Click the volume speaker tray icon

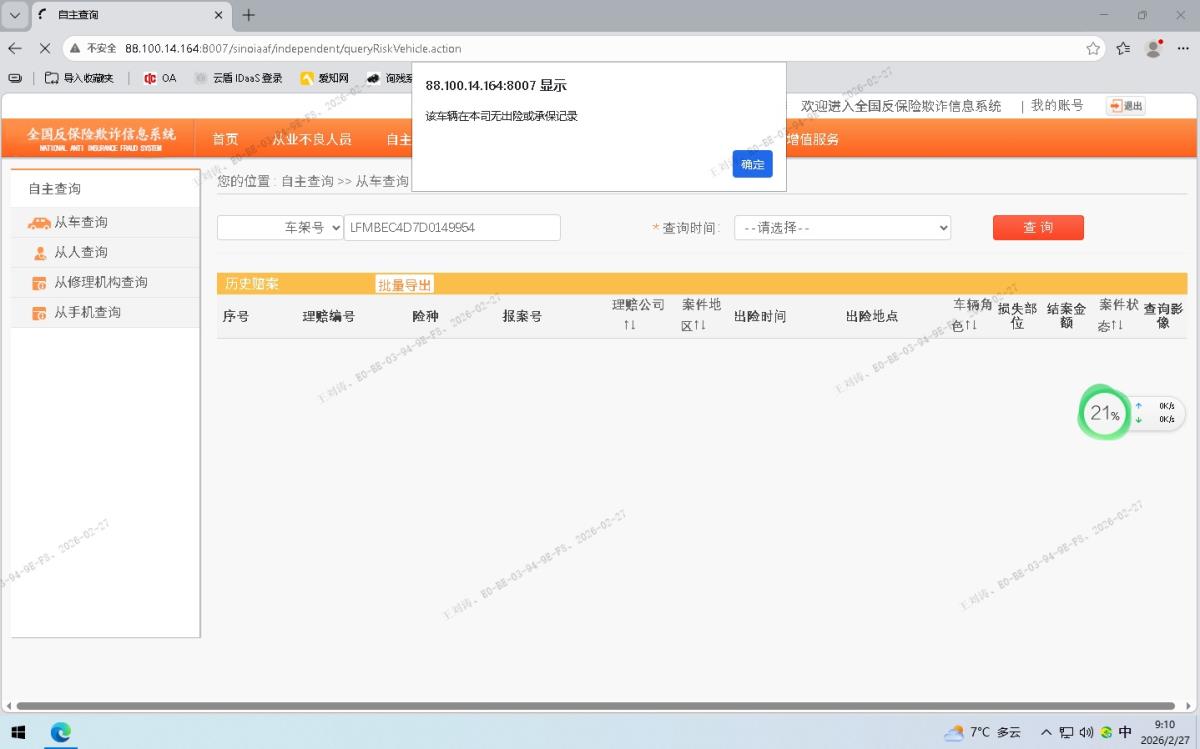1087,732
